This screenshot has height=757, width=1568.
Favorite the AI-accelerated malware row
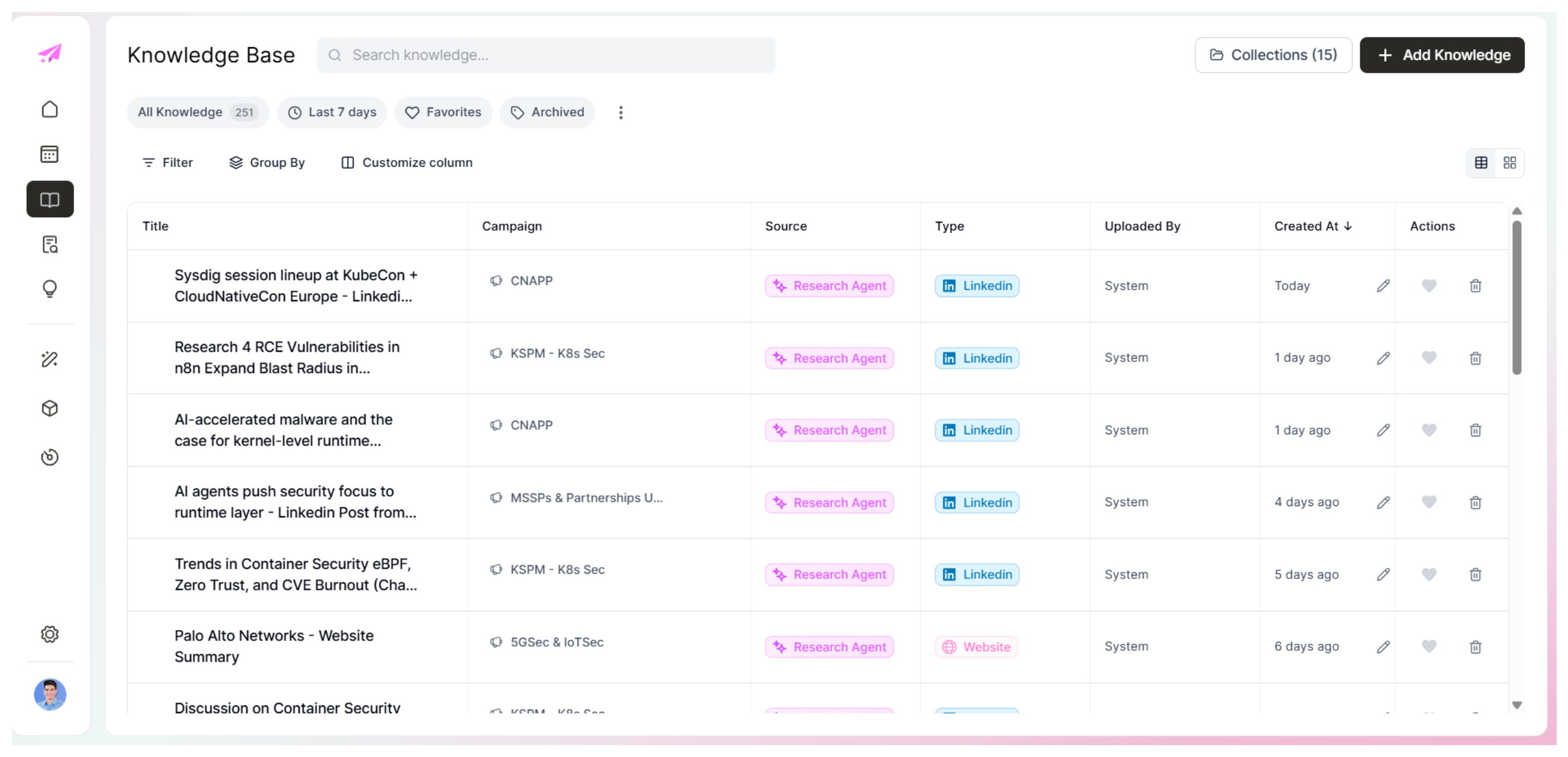pos(1429,430)
